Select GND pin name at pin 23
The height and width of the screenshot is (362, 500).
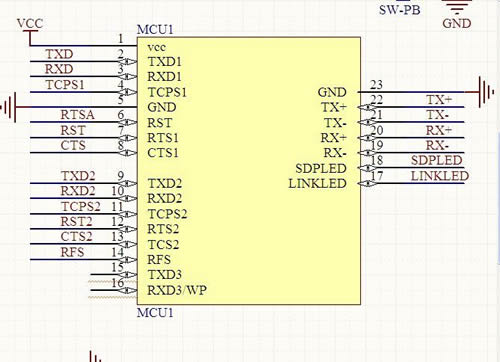point(332,92)
